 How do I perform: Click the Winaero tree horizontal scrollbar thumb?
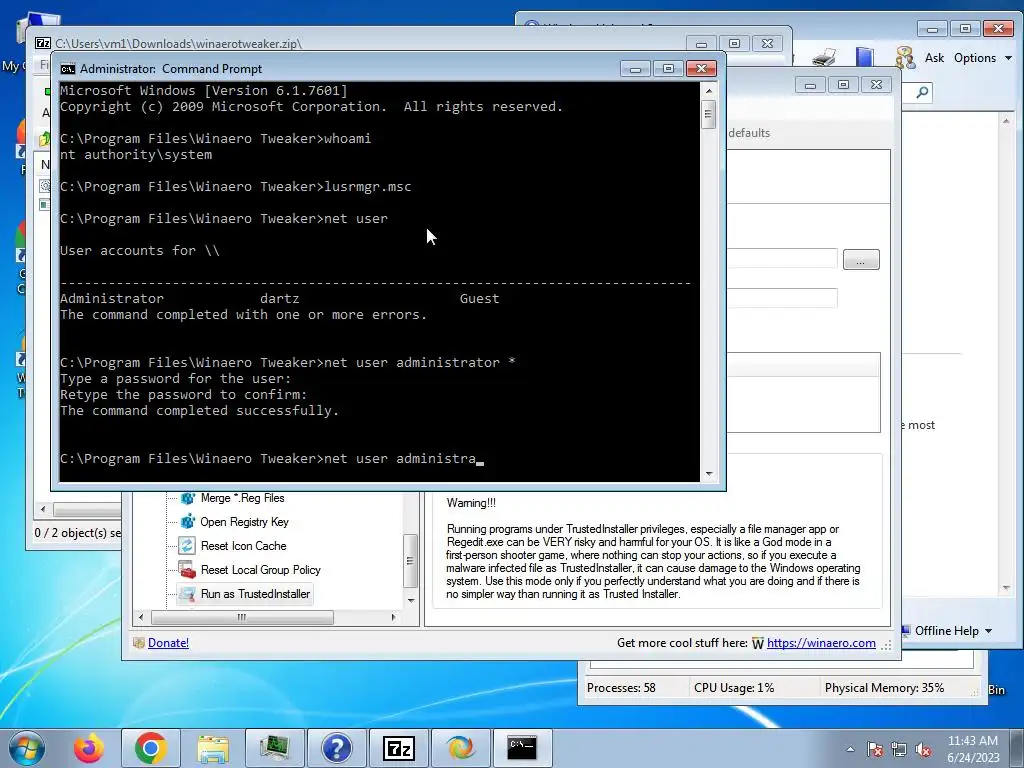242,617
